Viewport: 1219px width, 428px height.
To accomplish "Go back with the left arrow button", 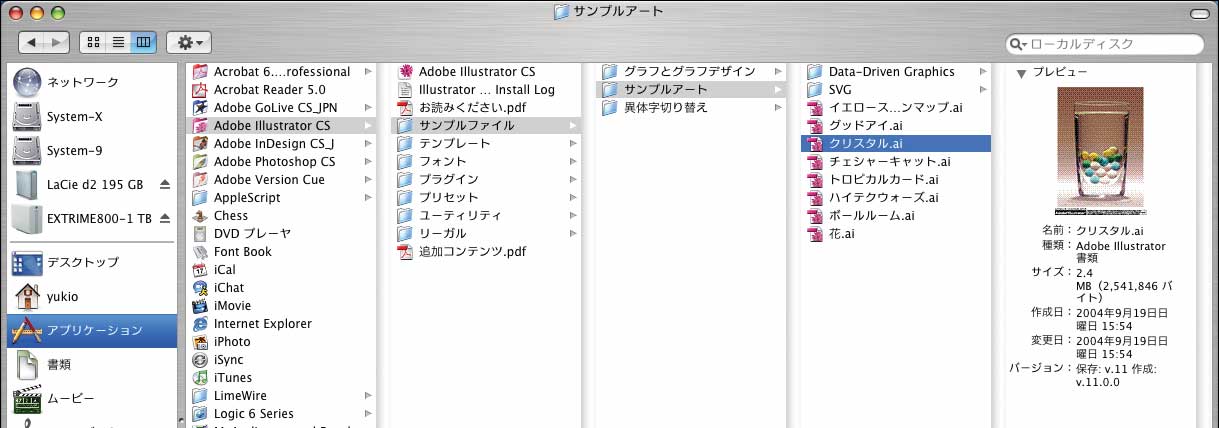I will (x=32, y=42).
